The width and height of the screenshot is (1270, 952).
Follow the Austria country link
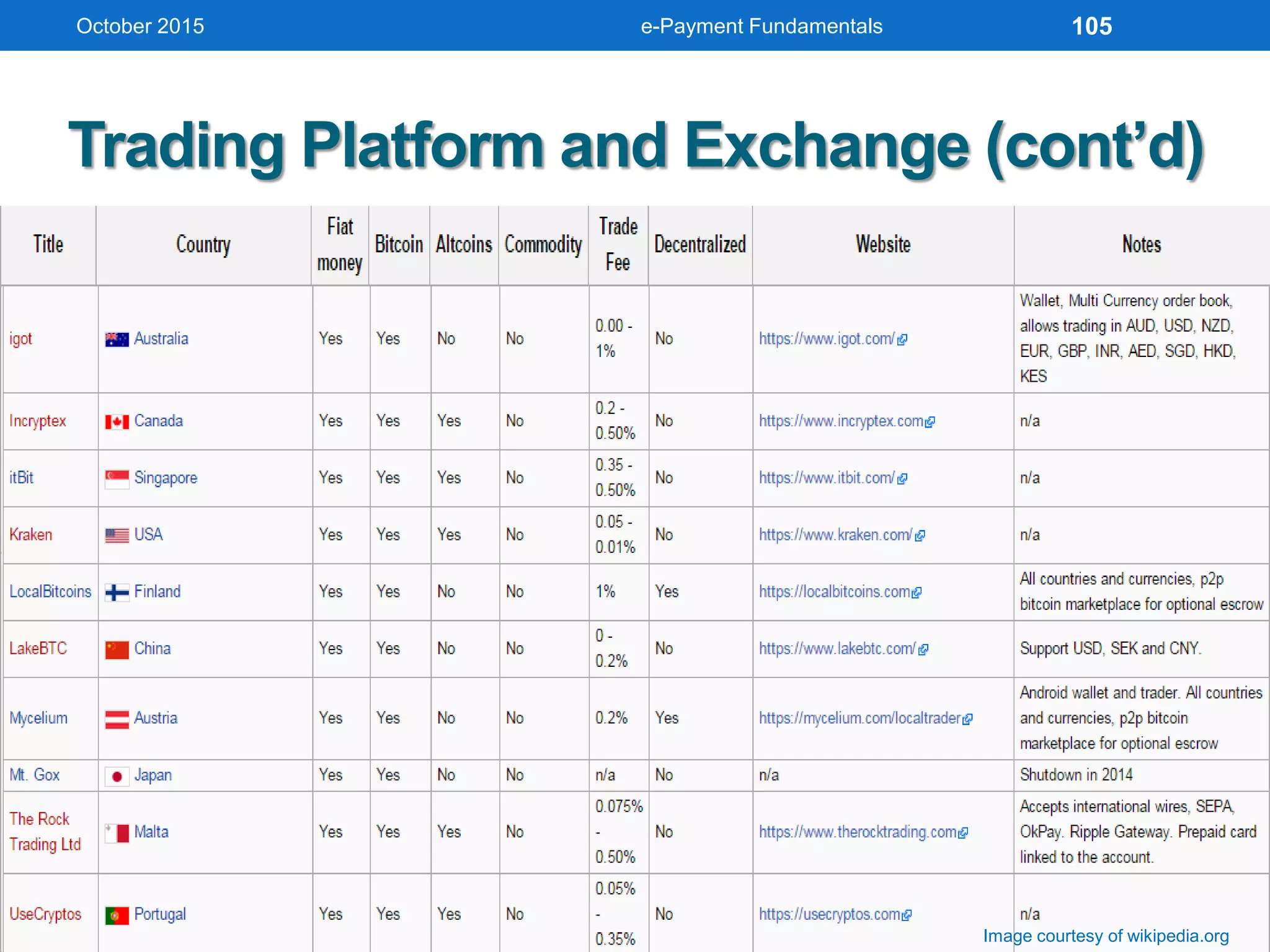pyautogui.click(x=156, y=718)
